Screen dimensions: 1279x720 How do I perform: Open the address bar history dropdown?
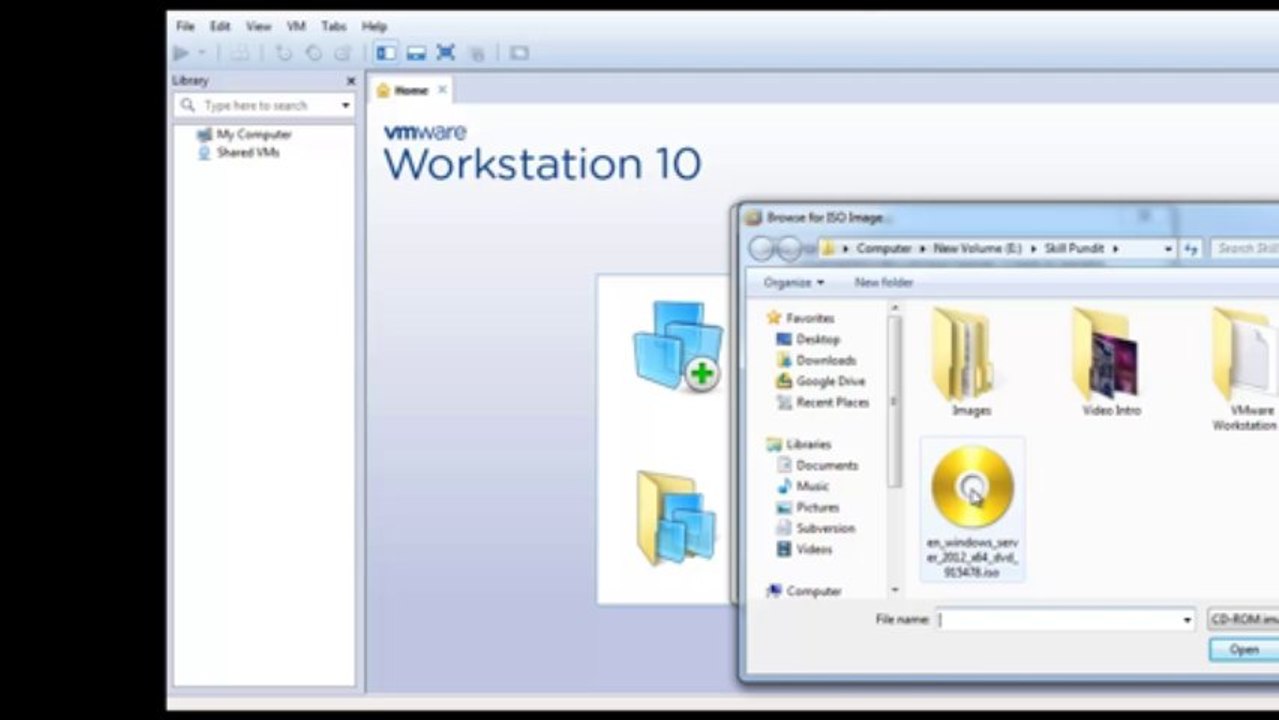point(1167,248)
